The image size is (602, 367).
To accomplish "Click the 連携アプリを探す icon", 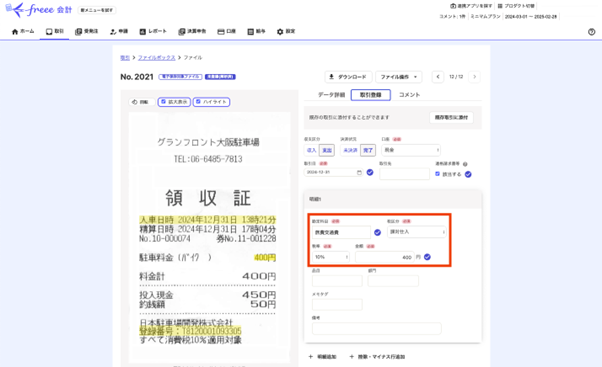I will pyautogui.click(x=453, y=6).
